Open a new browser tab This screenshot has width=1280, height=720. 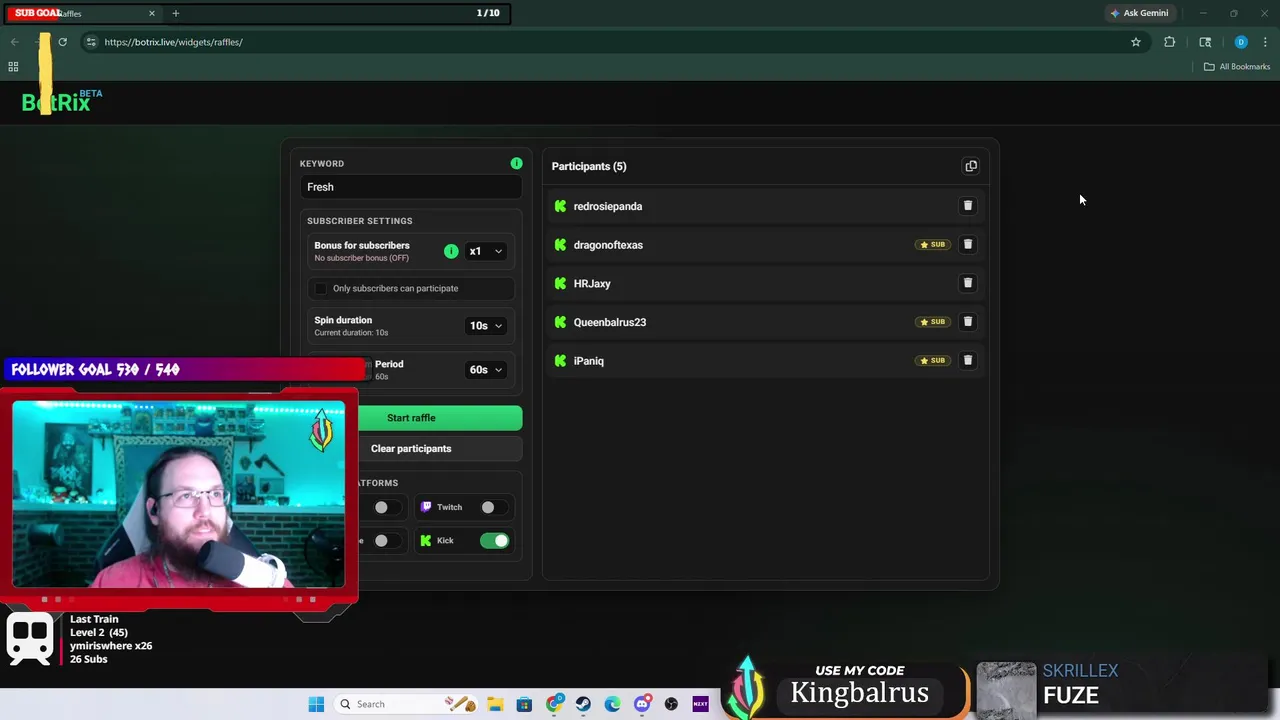(x=175, y=13)
